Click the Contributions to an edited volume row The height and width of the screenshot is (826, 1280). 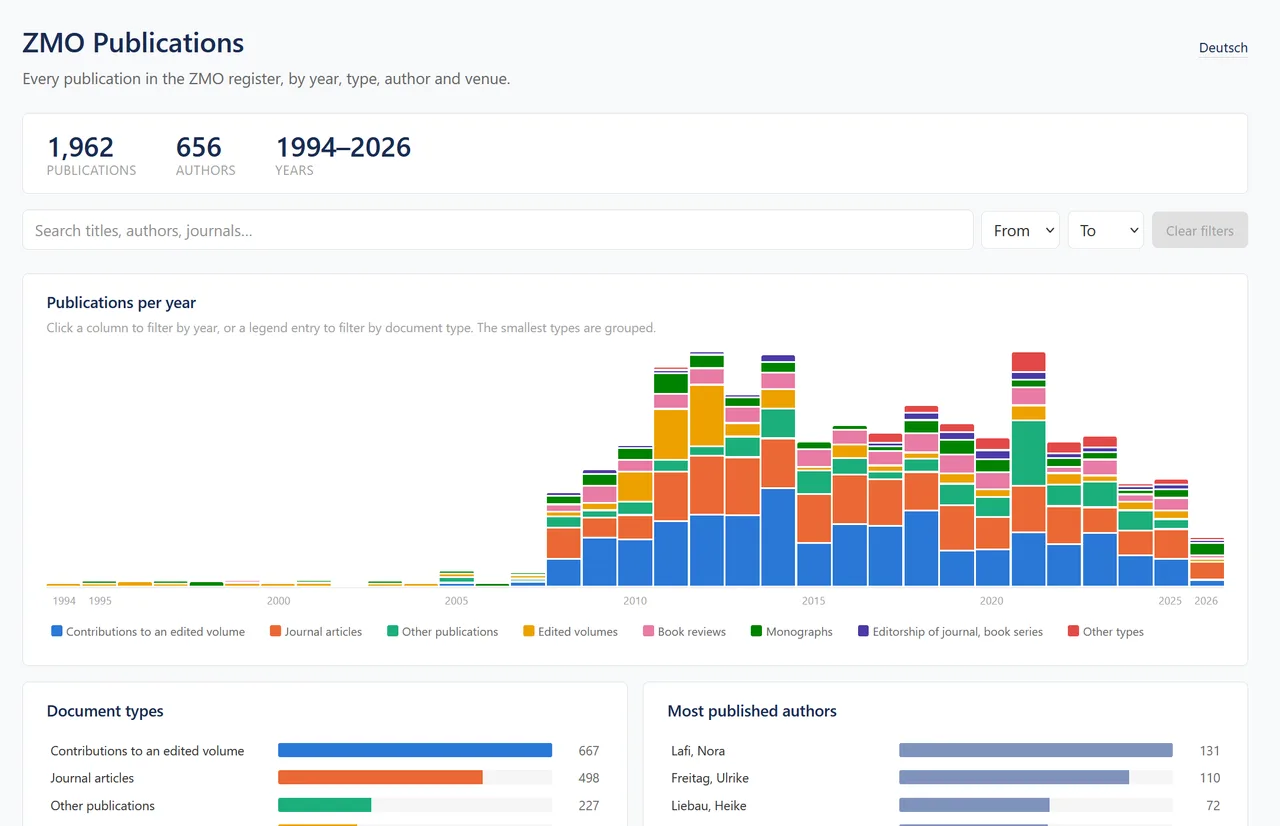coord(325,750)
